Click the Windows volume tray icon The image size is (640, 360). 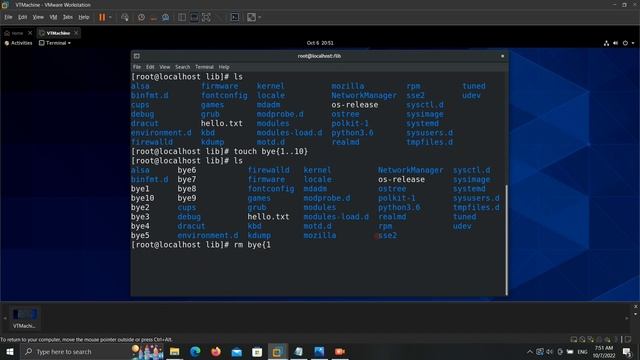pos(550,352)
